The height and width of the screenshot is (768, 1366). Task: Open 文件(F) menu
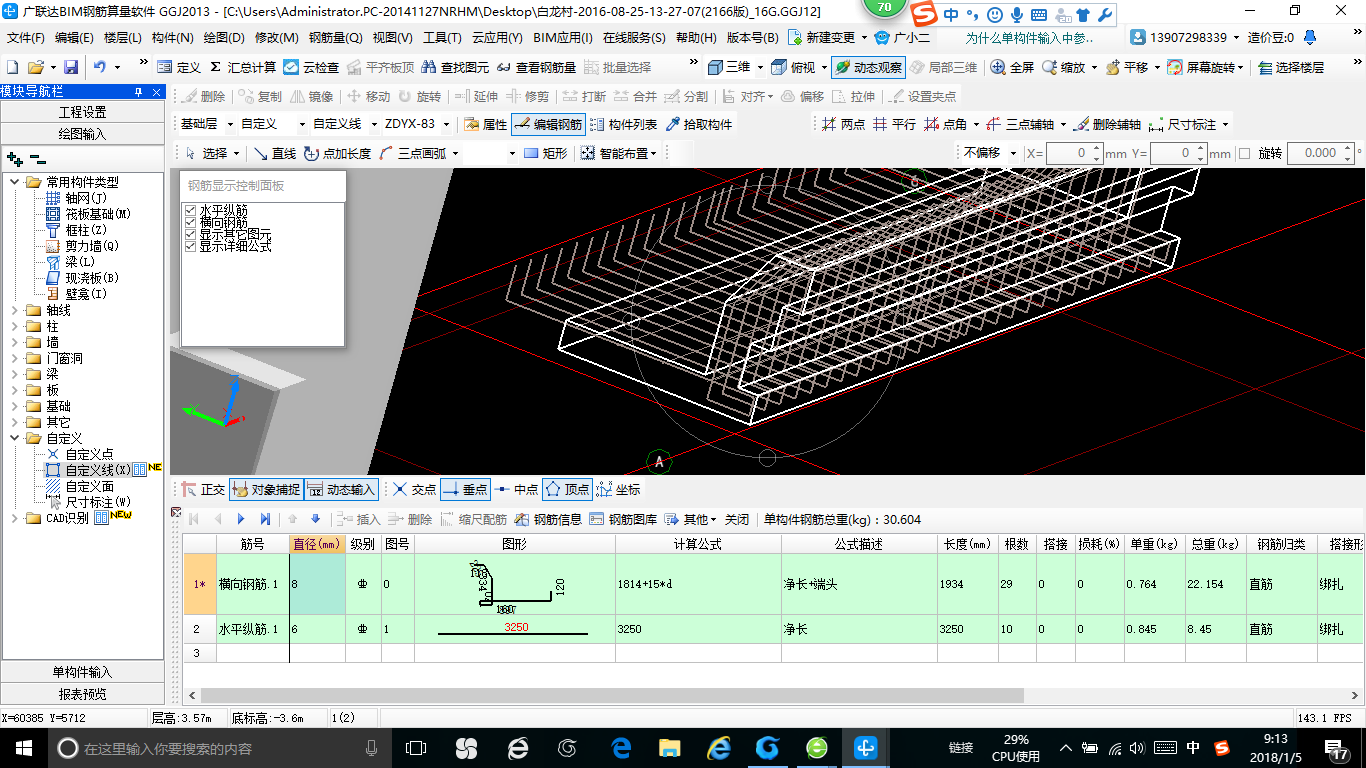(26, 38)
